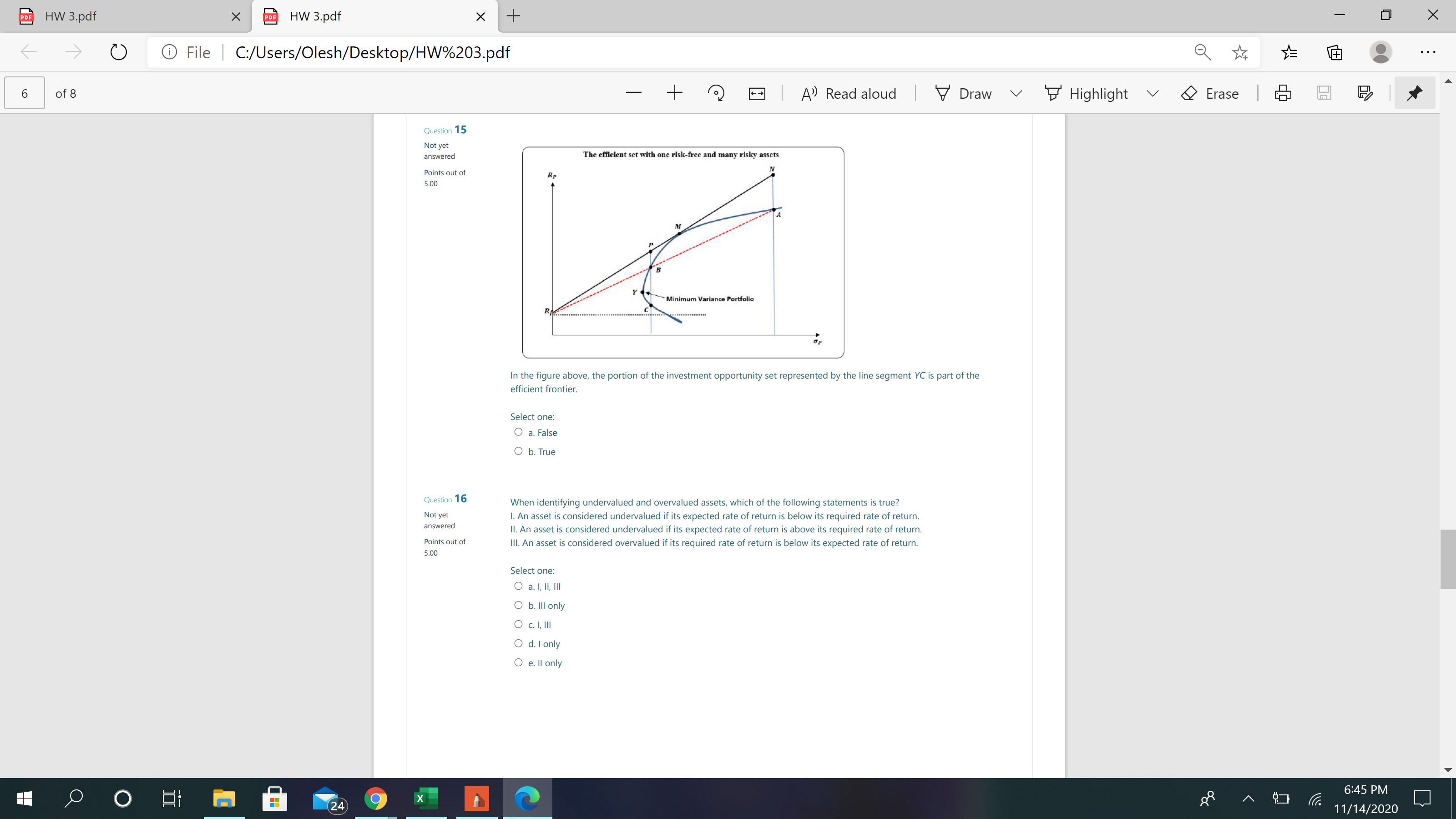Rotate the PDF page

coord(716,93)
